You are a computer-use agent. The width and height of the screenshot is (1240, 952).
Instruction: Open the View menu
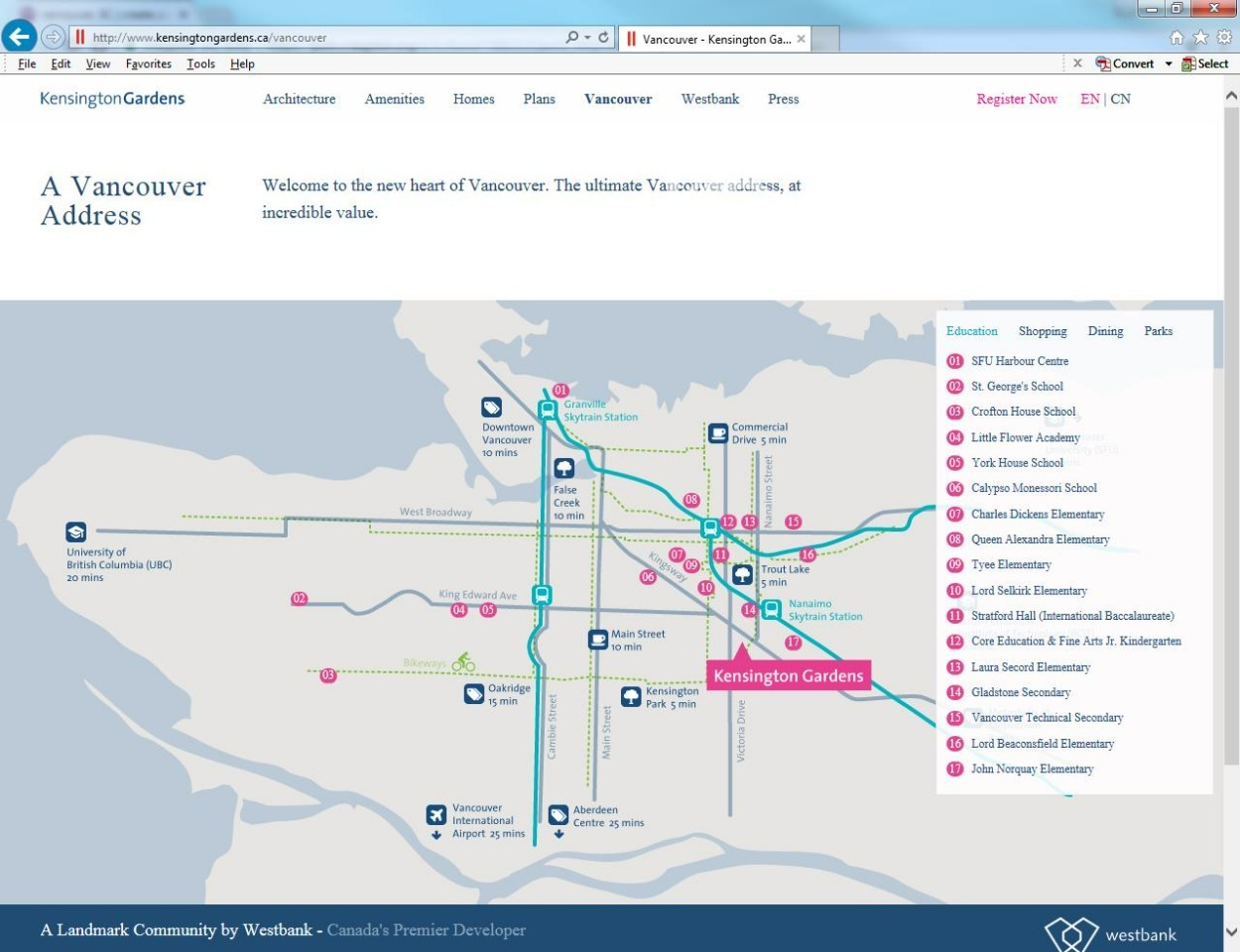pos(97,63)
